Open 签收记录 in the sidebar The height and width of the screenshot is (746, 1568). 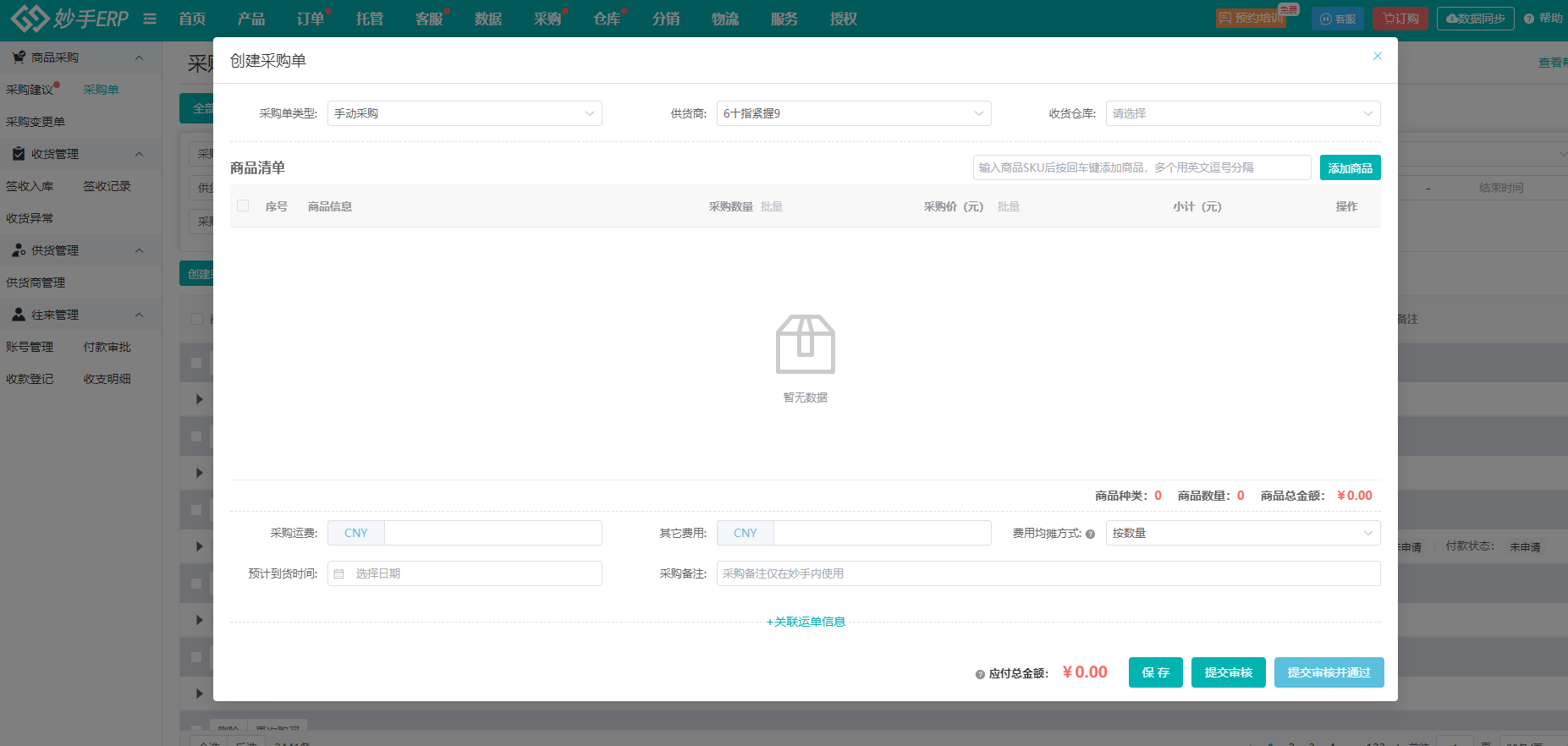click(107, 186)
